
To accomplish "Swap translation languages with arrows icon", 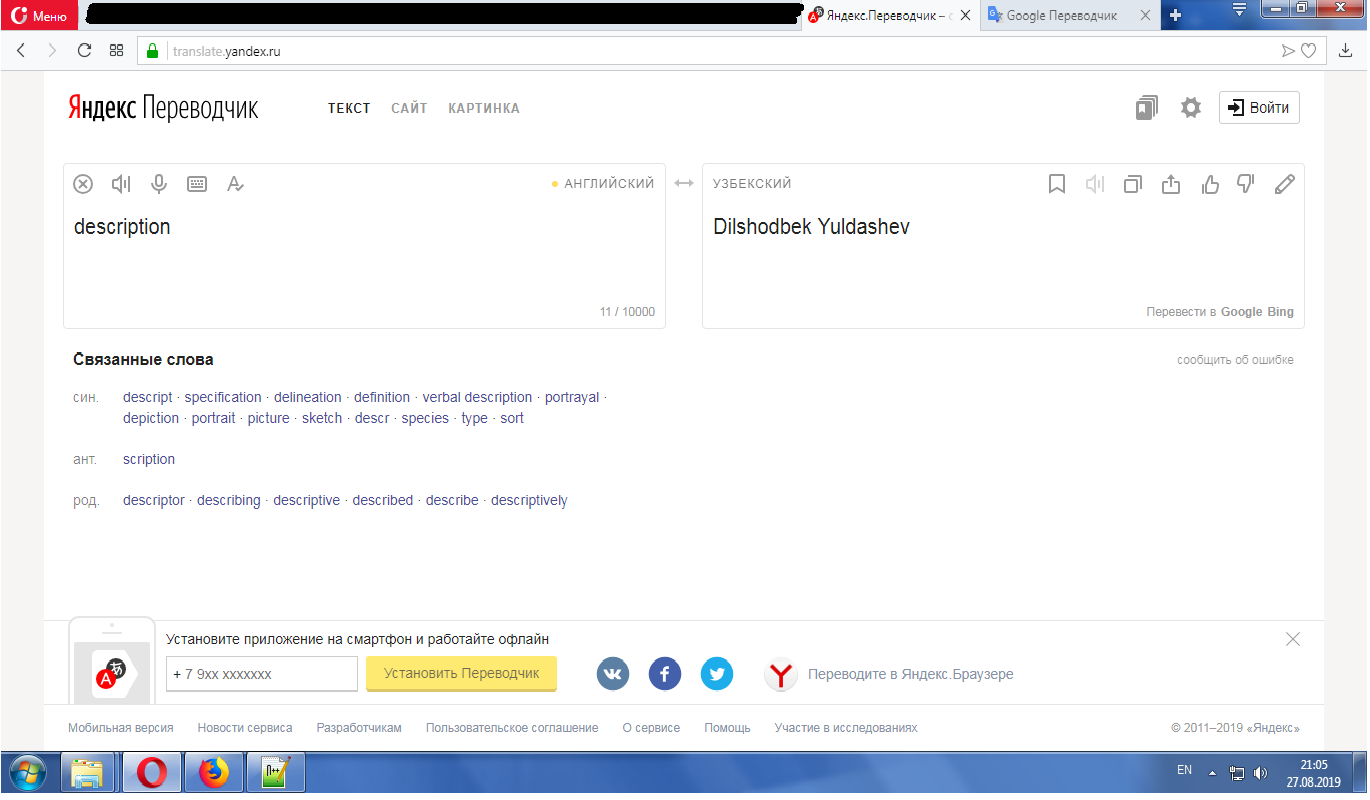I will [684, 184].
